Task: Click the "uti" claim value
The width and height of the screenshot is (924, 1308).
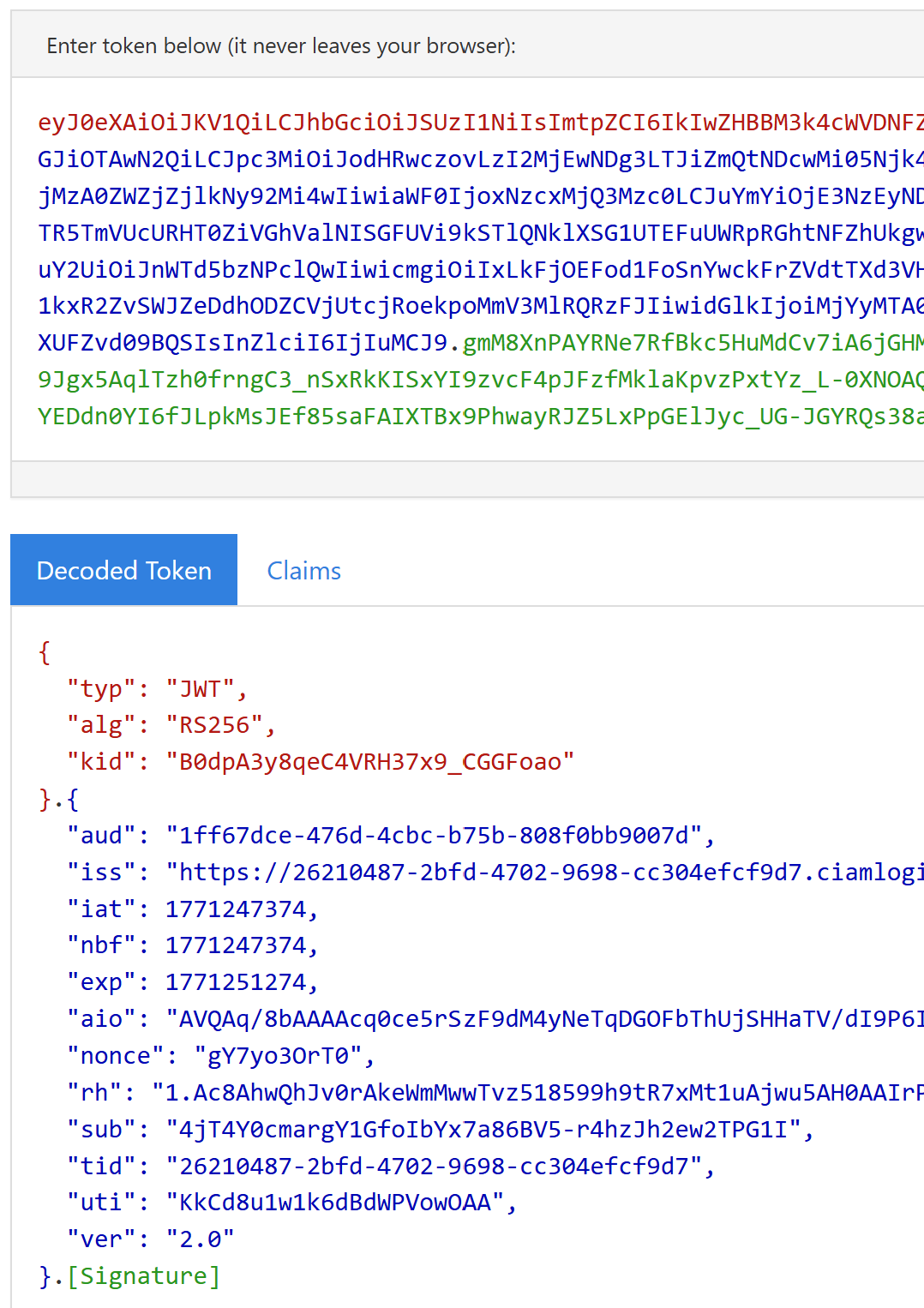Action: pyautogui.click(x=334, y=1203)
